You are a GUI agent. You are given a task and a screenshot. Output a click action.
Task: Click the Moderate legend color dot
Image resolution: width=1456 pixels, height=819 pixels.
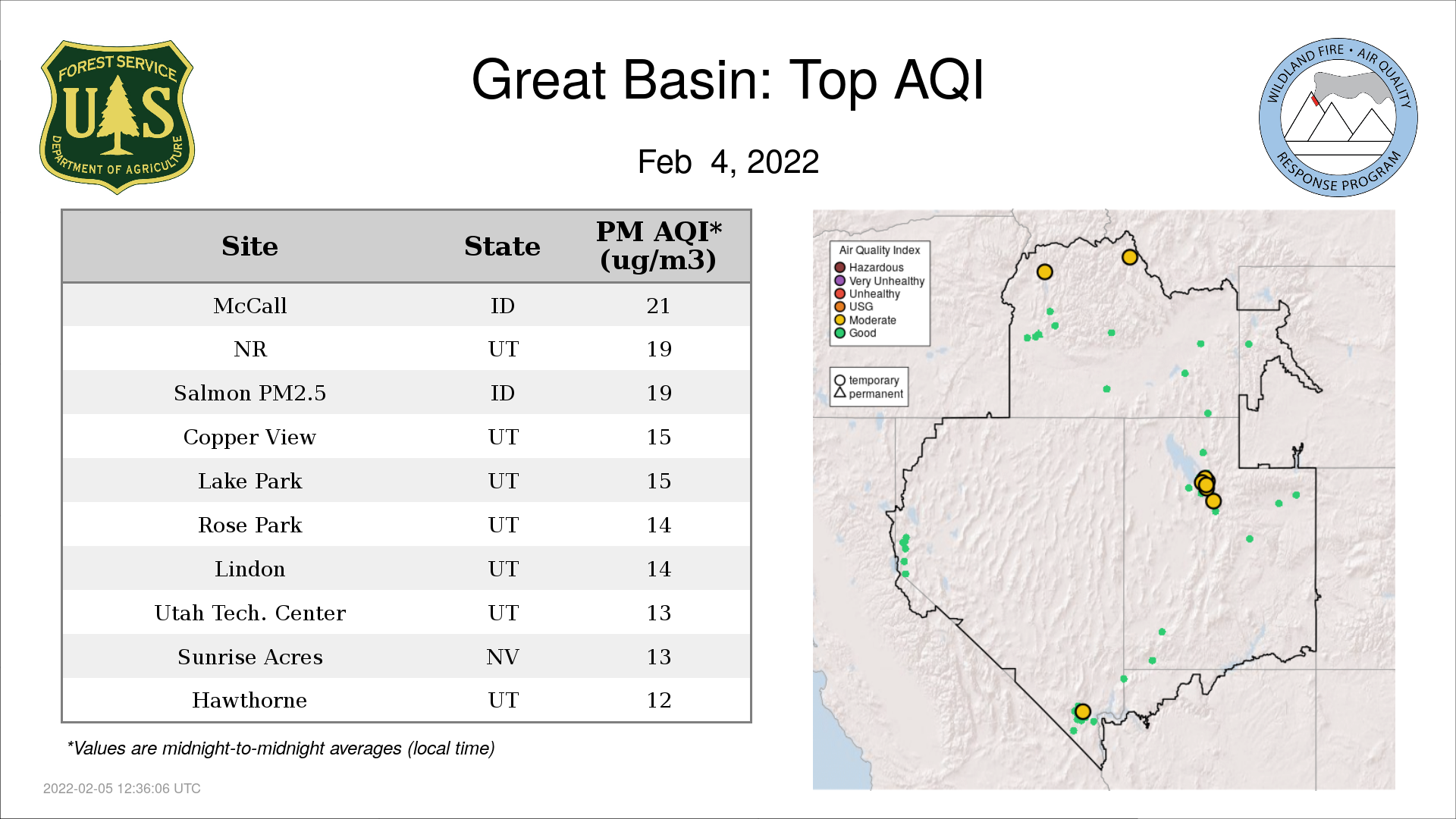point(839,320)
